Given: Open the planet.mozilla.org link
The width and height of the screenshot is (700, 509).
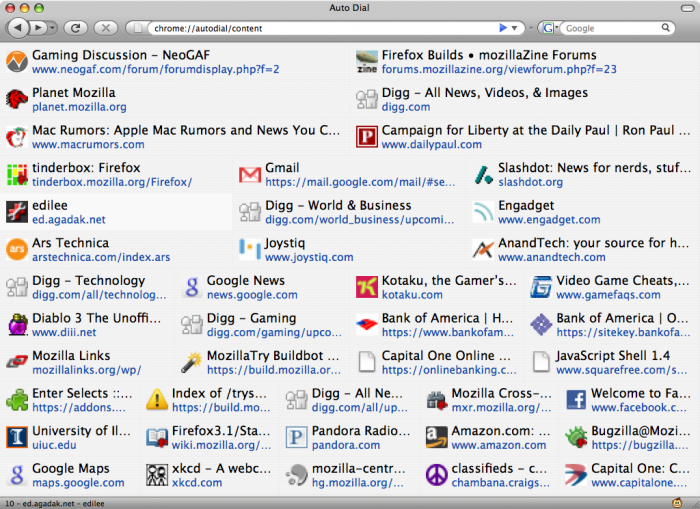Looking at the screenshot, I should pyautogui.click(x=79, y=107).
